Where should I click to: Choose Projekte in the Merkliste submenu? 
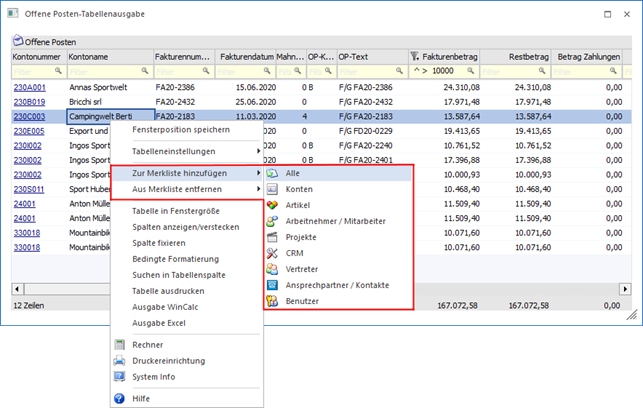point(301,237)
